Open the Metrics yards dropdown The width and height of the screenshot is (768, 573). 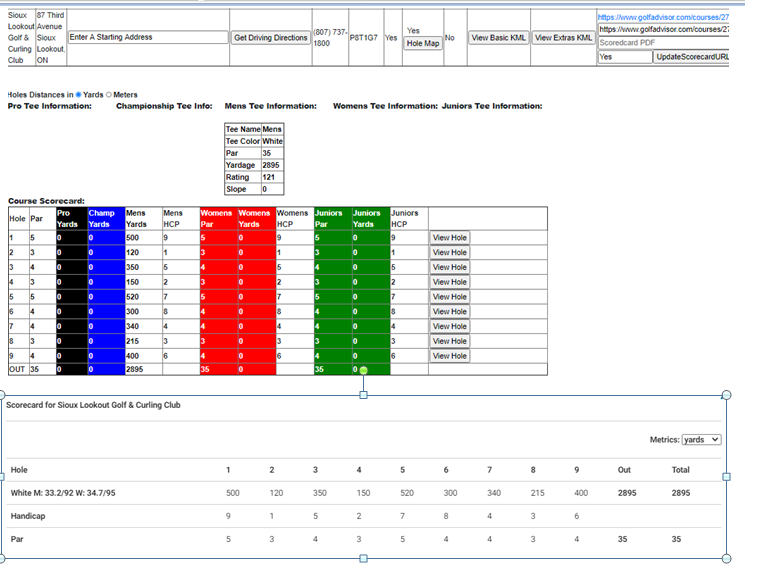click(x=701, y=440)
